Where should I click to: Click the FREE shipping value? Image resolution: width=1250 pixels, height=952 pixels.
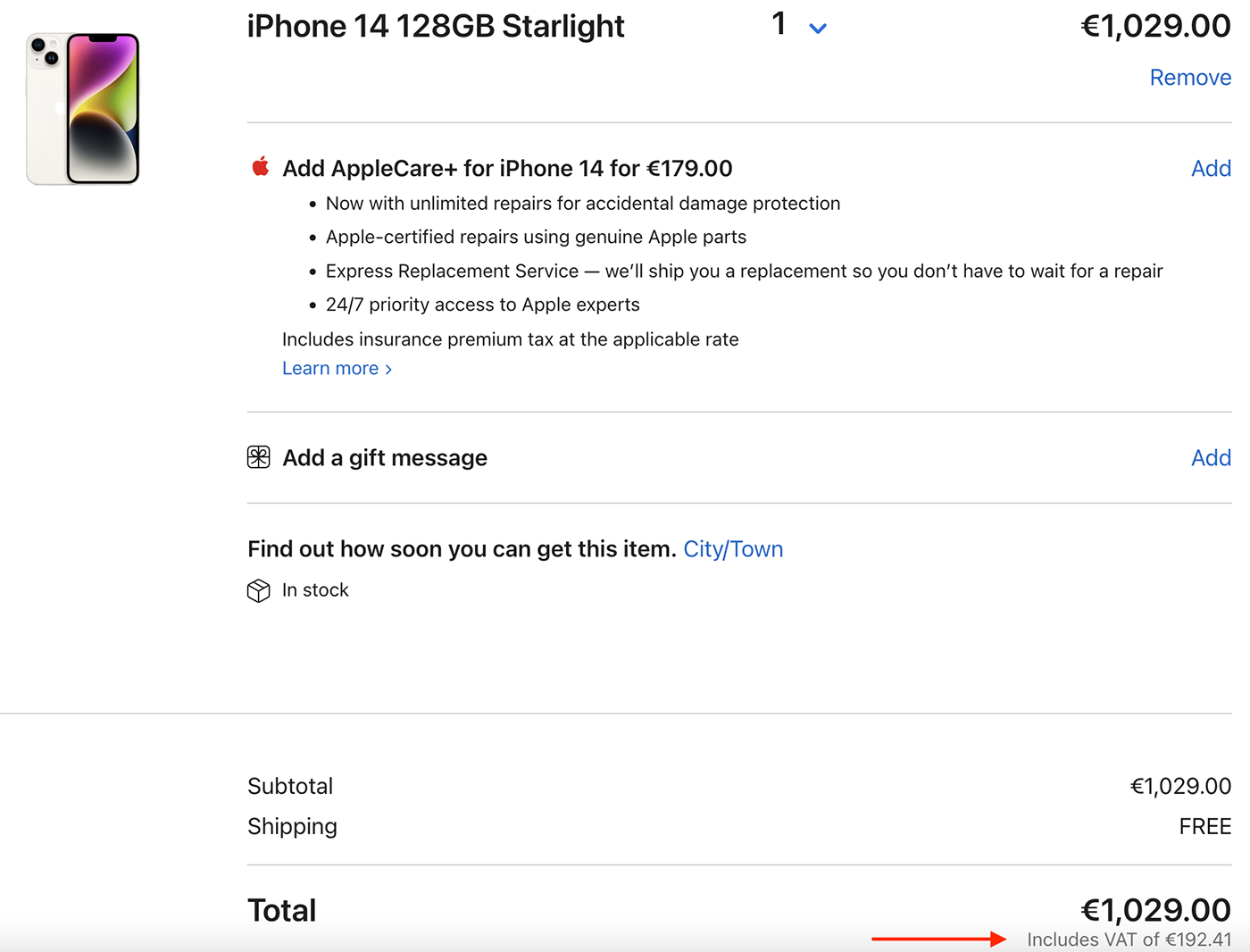point(1204,826)
